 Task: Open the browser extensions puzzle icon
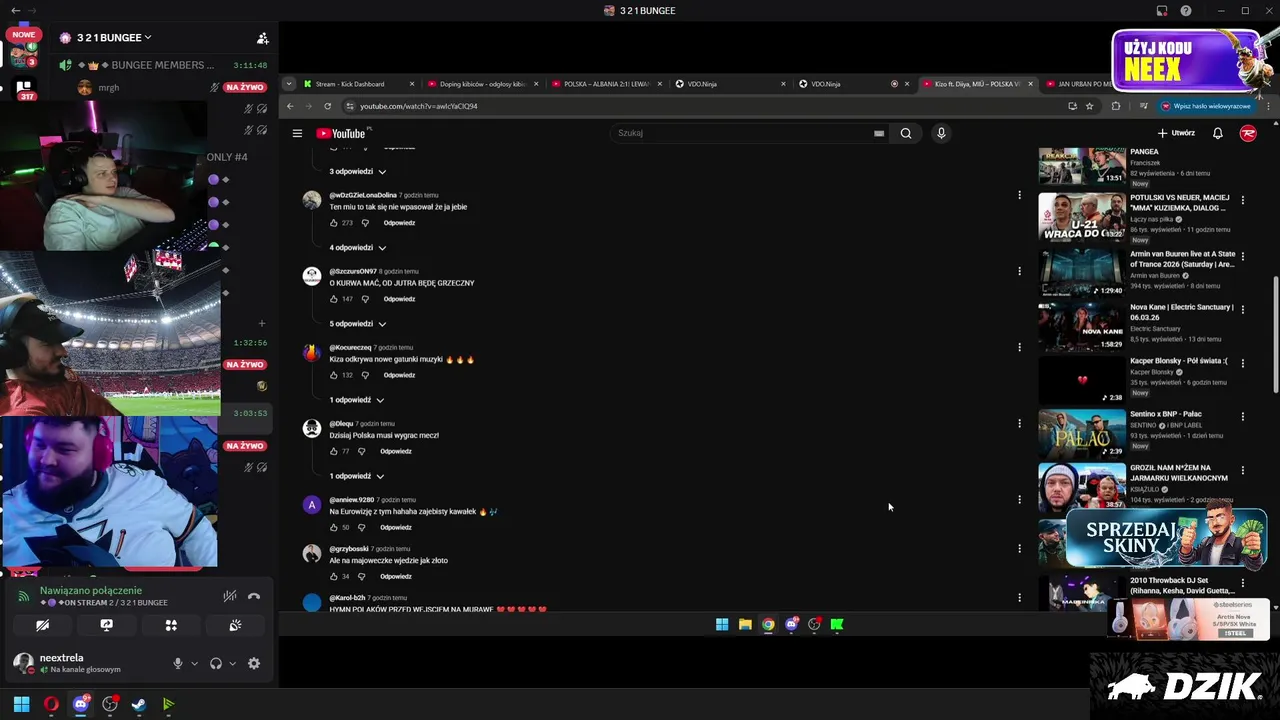click(x=1116, y=106)
